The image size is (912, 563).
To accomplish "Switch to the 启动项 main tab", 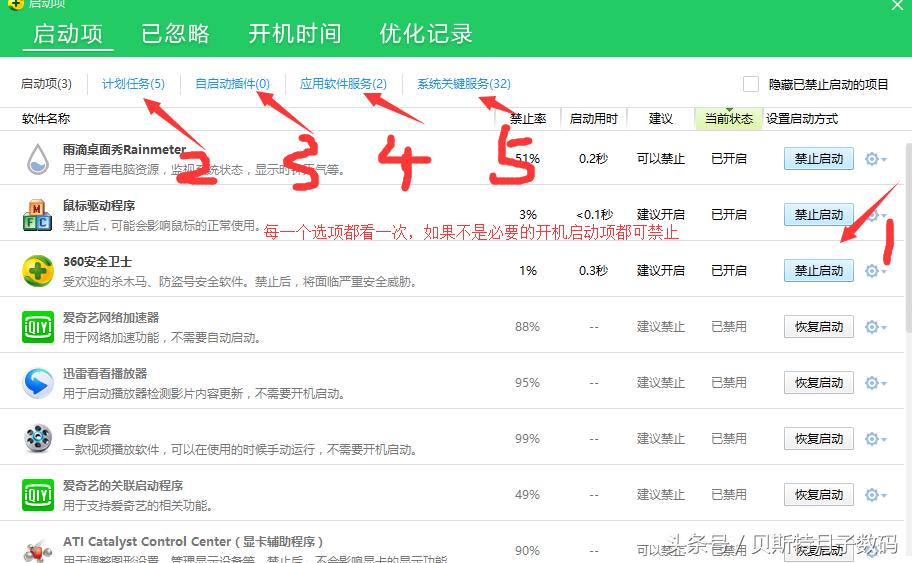I will (x=68, y=33).
